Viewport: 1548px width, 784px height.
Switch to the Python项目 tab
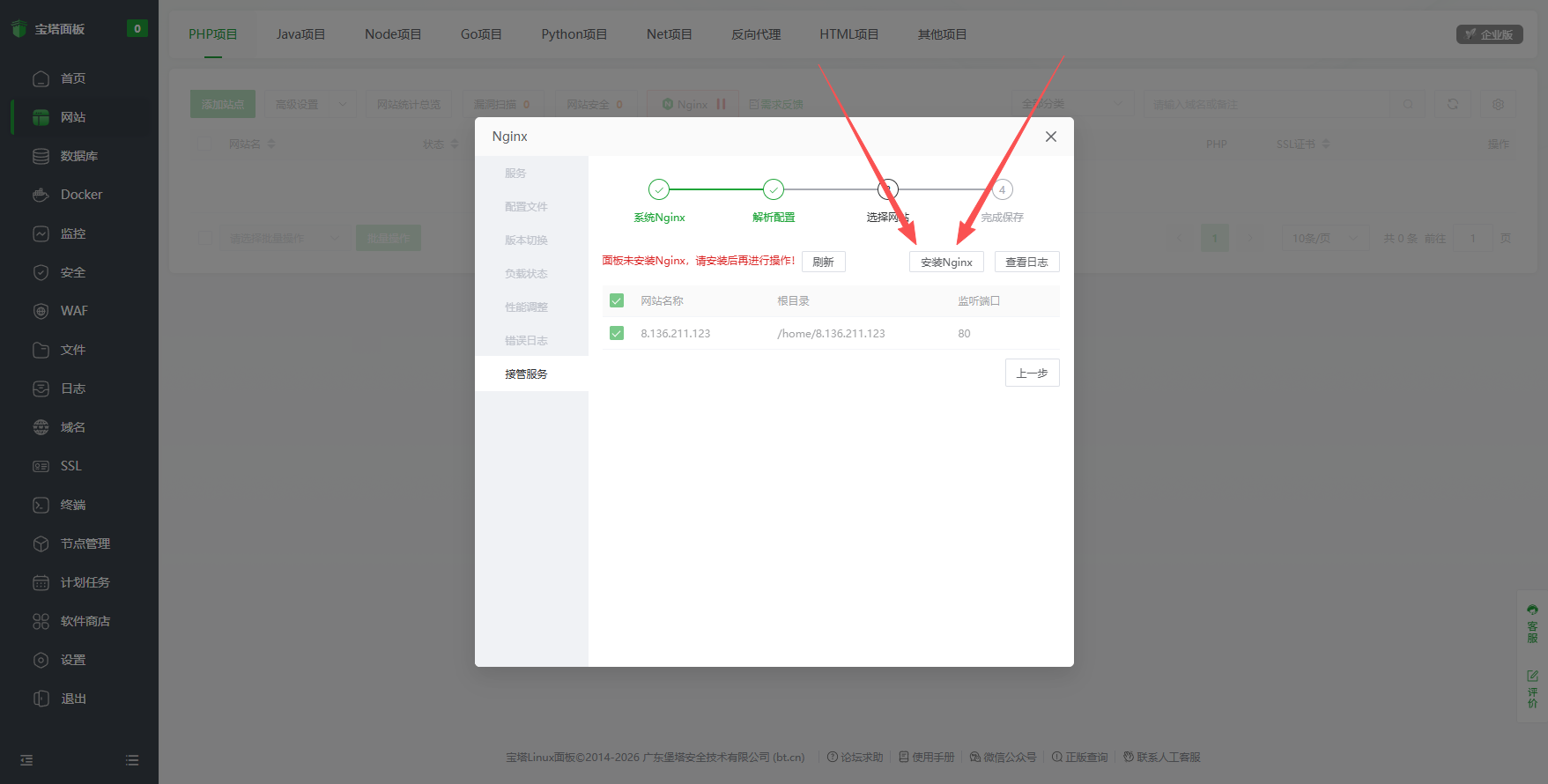coord(574,34)
